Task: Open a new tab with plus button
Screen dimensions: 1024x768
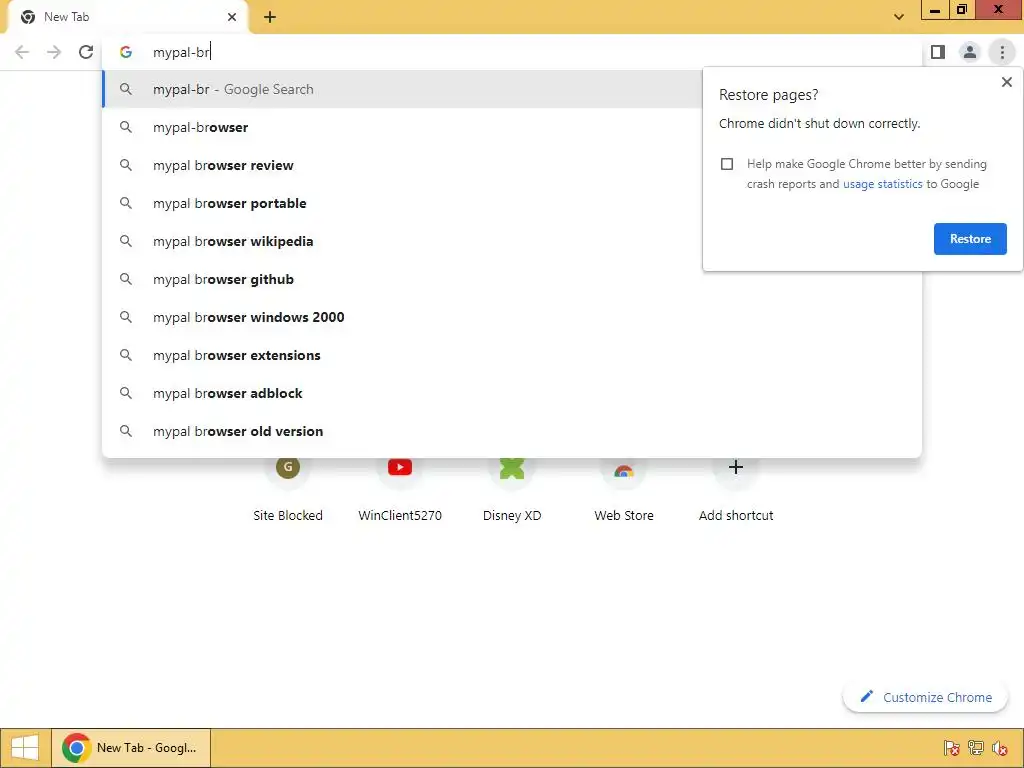Action: [x=270, y=17]
